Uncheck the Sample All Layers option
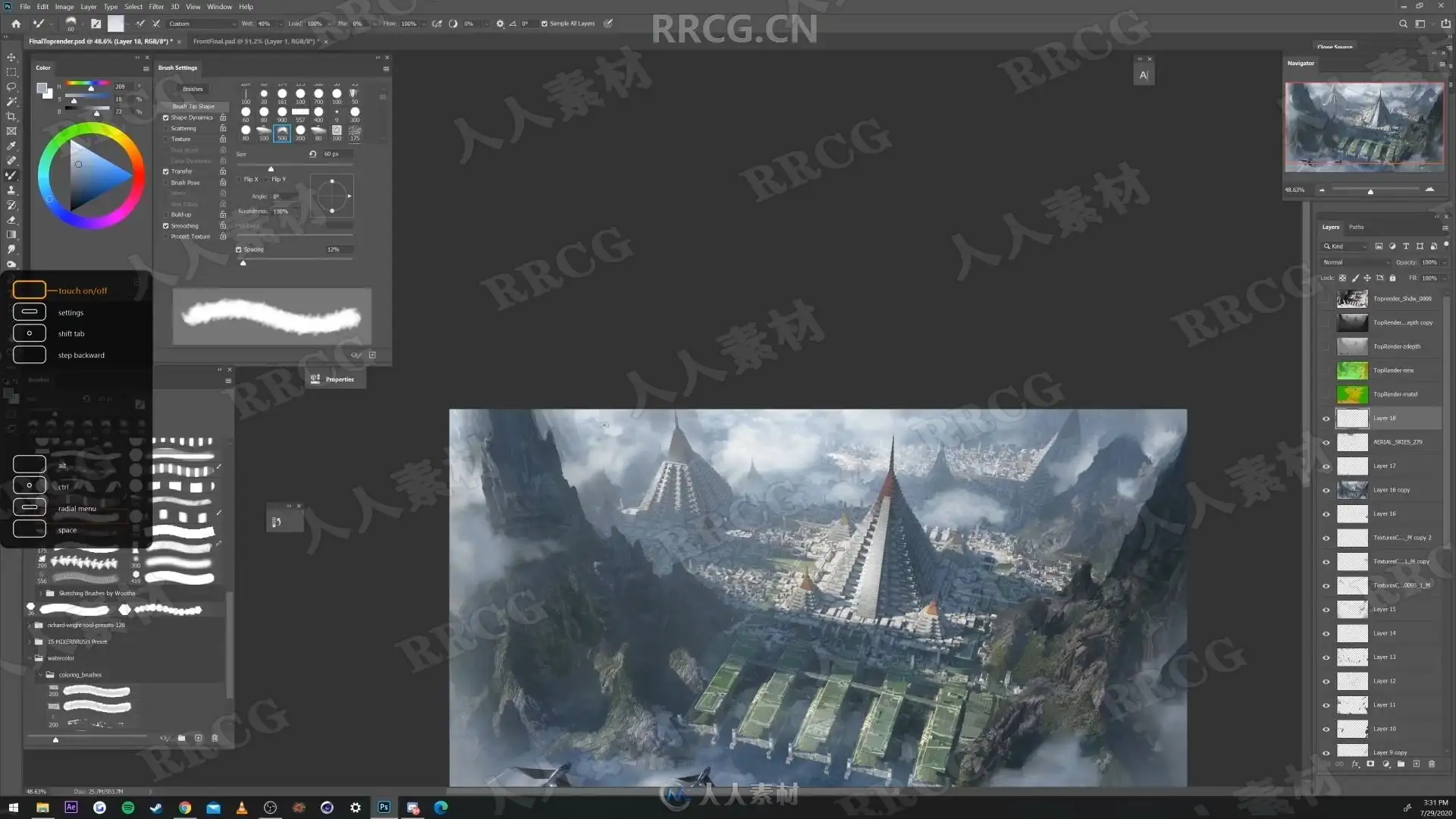 (544, 24)
